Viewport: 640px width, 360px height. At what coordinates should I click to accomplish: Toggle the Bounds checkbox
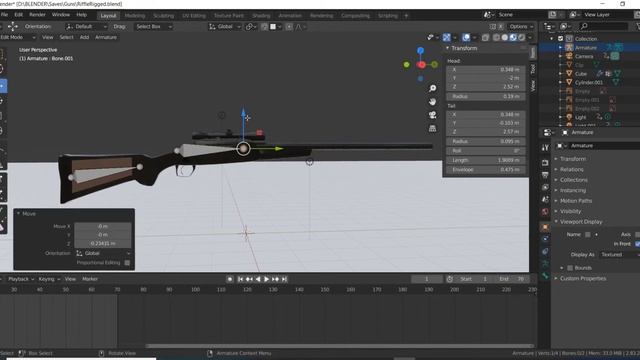[x=570, y=268]
